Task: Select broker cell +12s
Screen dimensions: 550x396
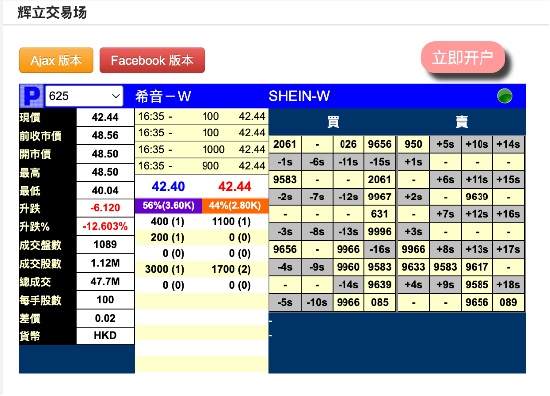Action: [x=477, y=214]
